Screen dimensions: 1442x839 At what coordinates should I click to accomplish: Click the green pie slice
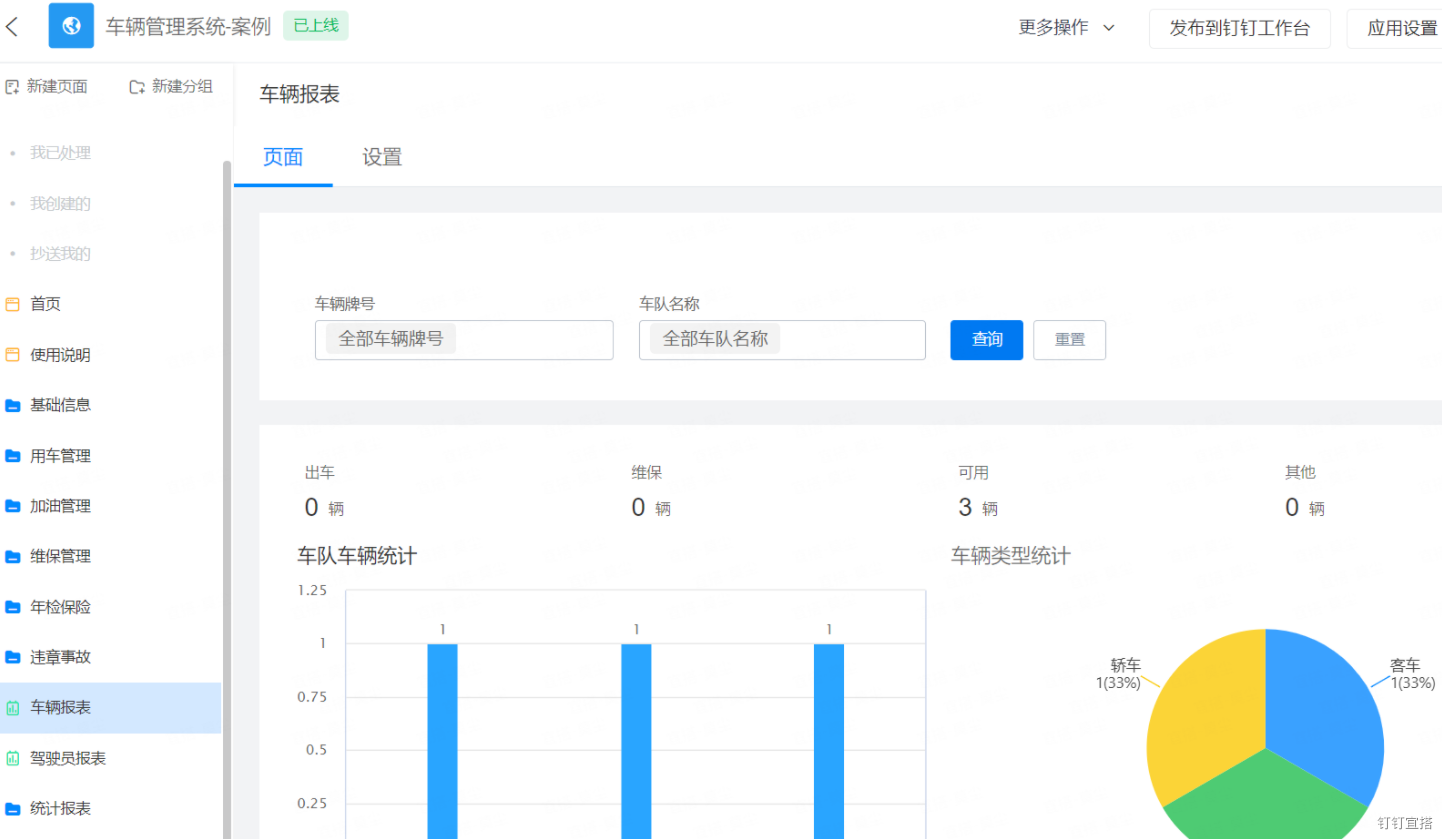[x=1265, y=800]
